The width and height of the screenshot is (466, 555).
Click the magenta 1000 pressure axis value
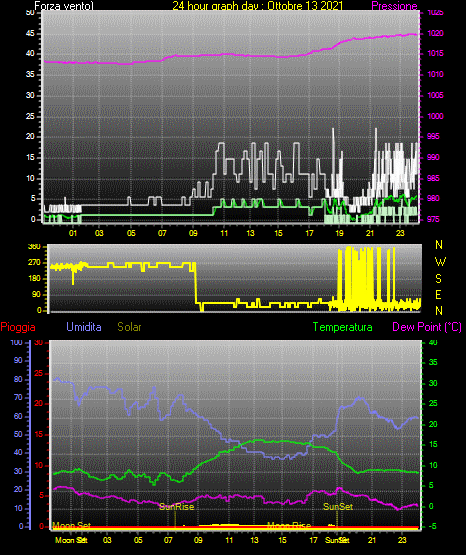pos(435,116)
